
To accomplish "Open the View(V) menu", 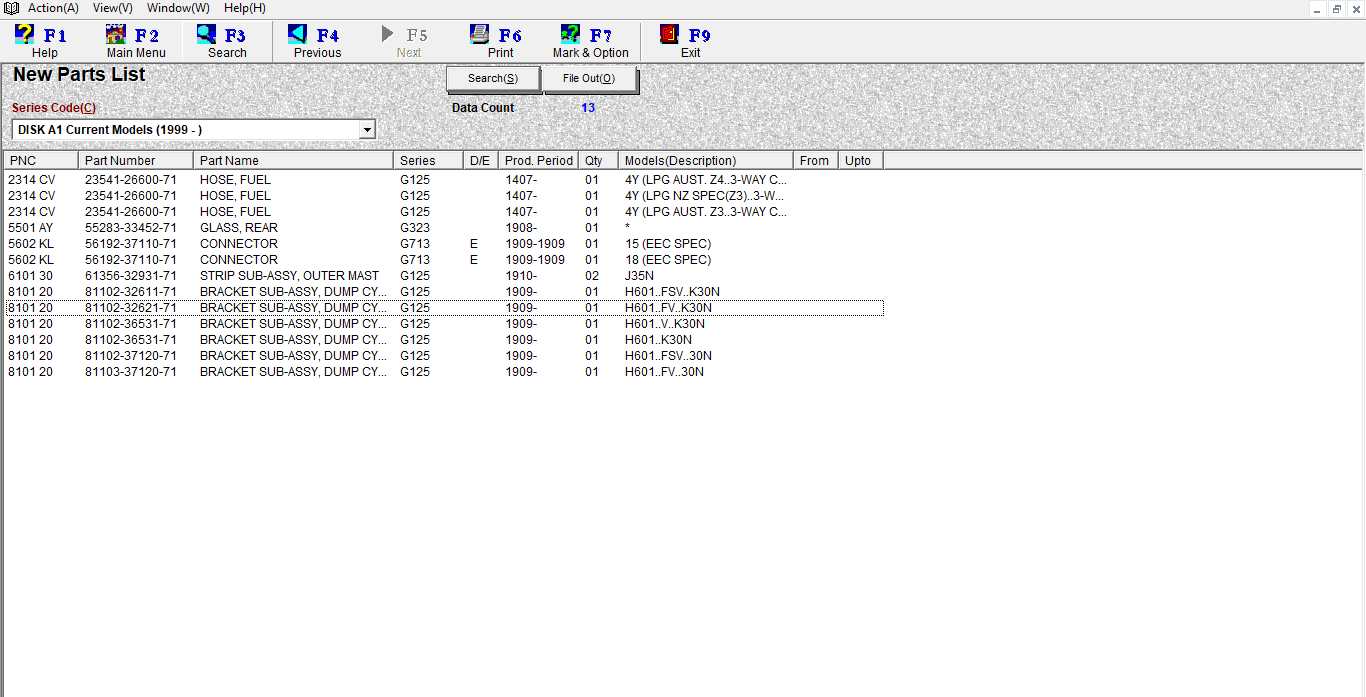I will (112, 8).
